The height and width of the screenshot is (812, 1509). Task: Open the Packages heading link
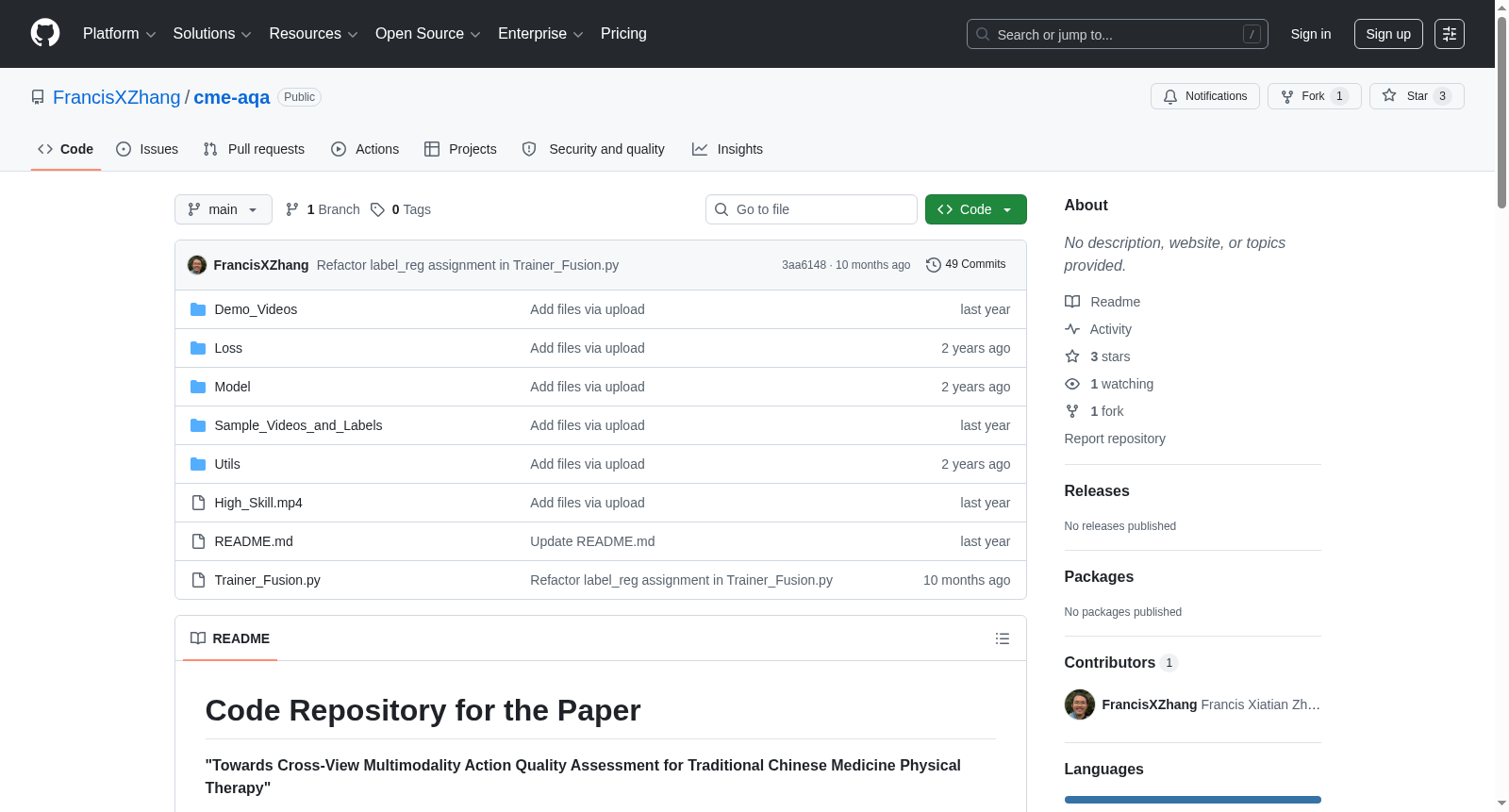pyautogui.click(x=1099, y=576)
